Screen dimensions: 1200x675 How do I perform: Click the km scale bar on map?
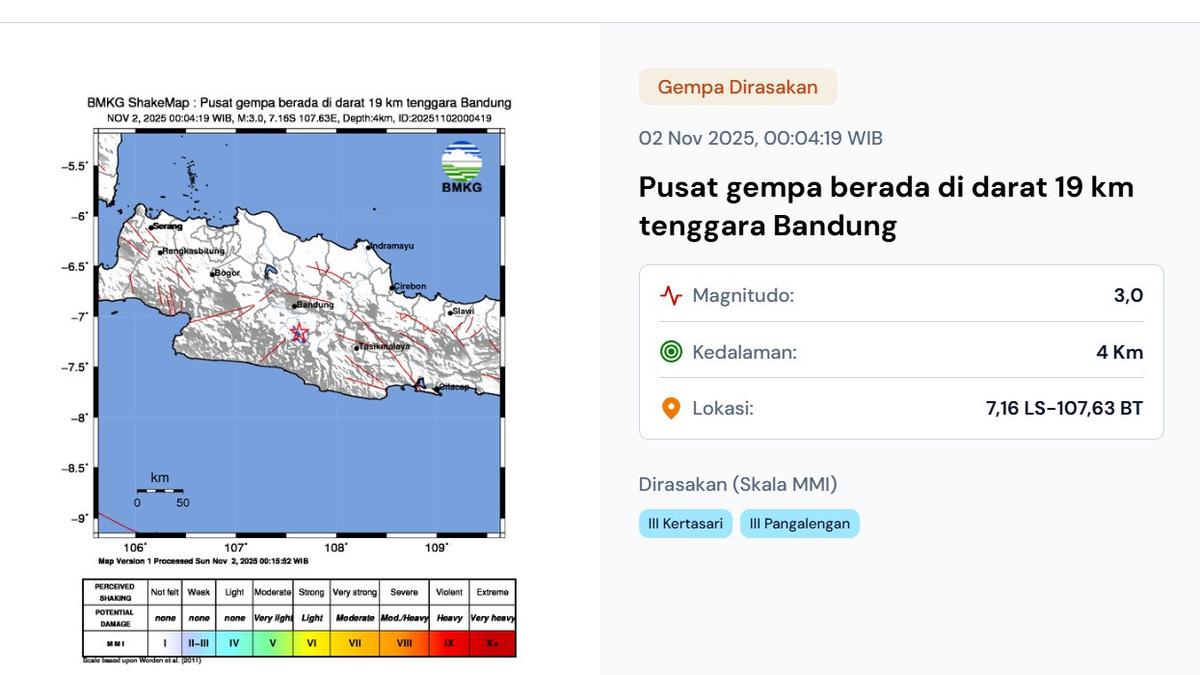coord(160,491)
